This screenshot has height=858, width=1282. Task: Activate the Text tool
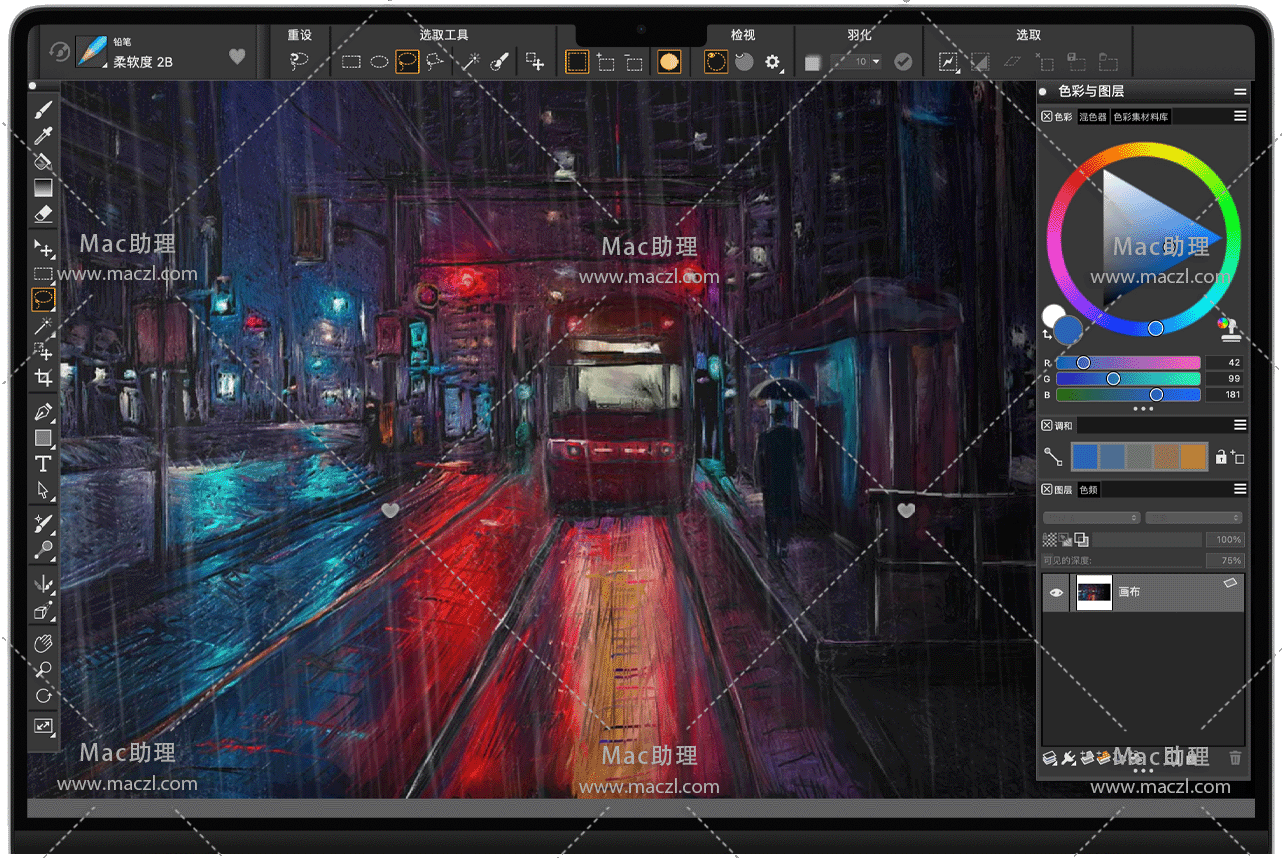(43, 463)
